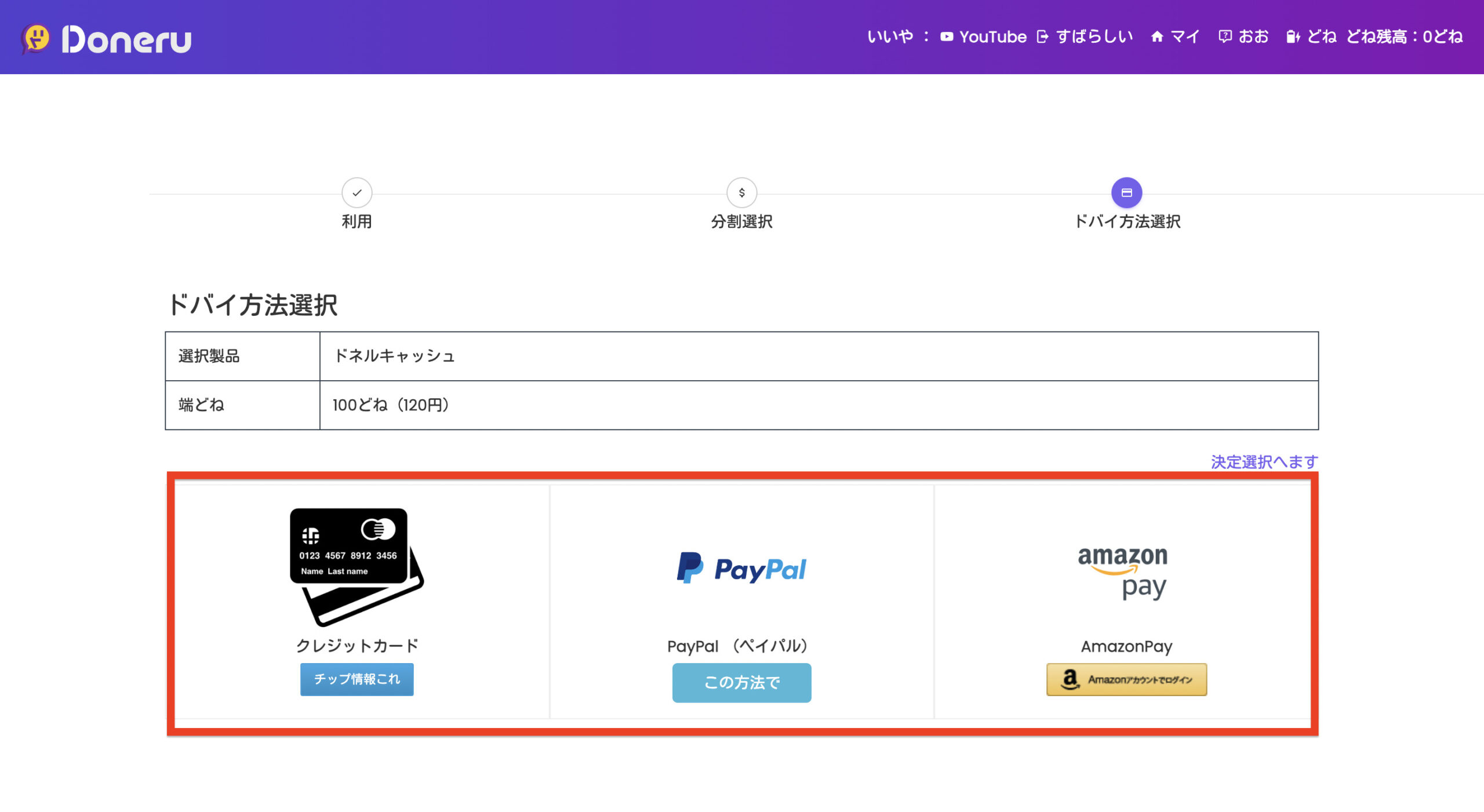The height and width of the screenshot is (812, 1484).
Task: Click the クレジットカード label
Action: pyautogui.click(x=357, y=646)
